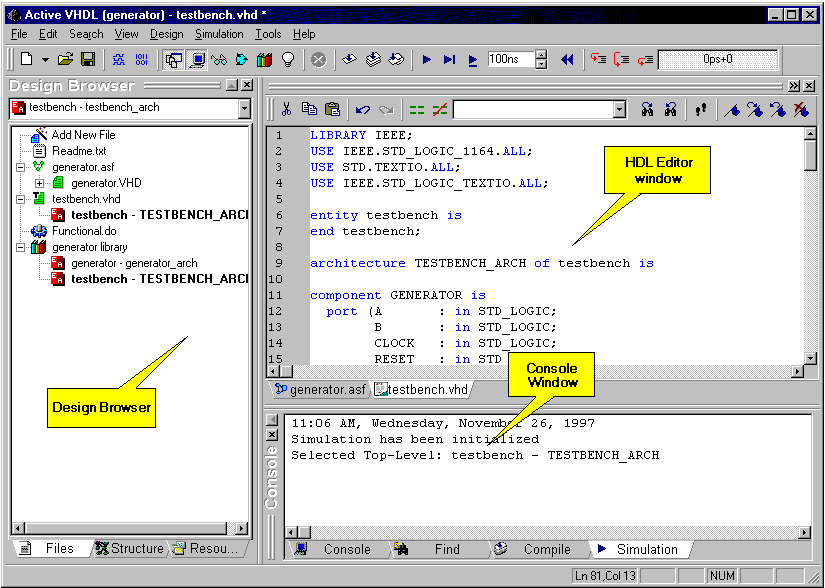Open the Simulation menu
Viewport: 825px width, 588px height.
(218, 34)
